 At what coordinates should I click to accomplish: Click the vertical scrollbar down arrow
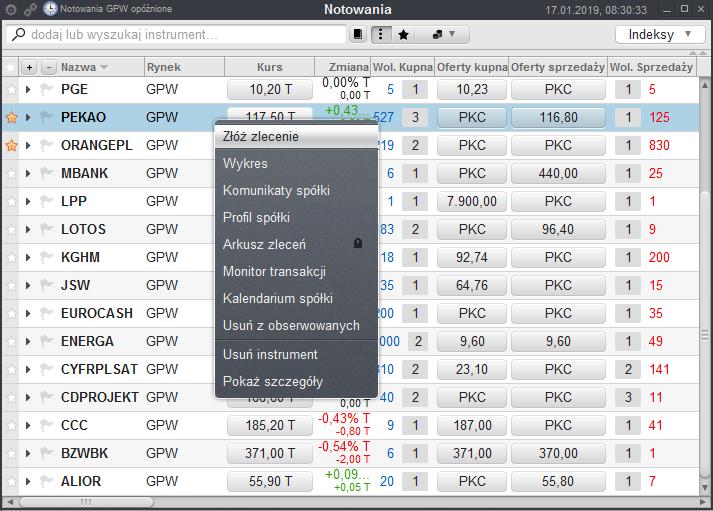(705, 489)
